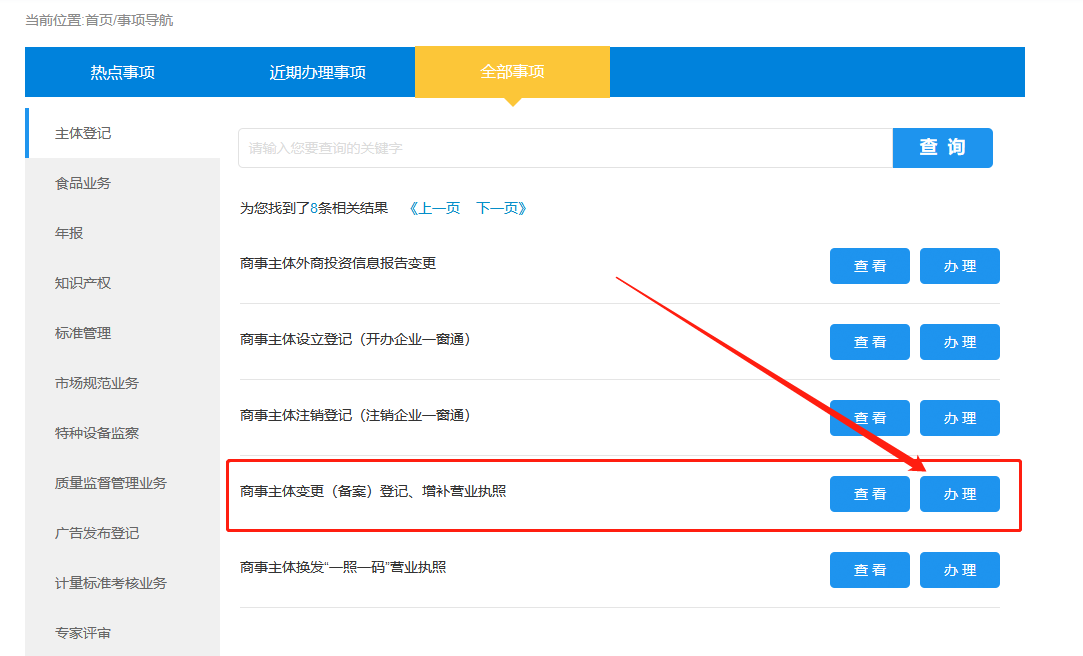1083x656 pixels.
Task: Click 办理 for 商事主体外商投资信息报告变更
Action: pos(959,266)
